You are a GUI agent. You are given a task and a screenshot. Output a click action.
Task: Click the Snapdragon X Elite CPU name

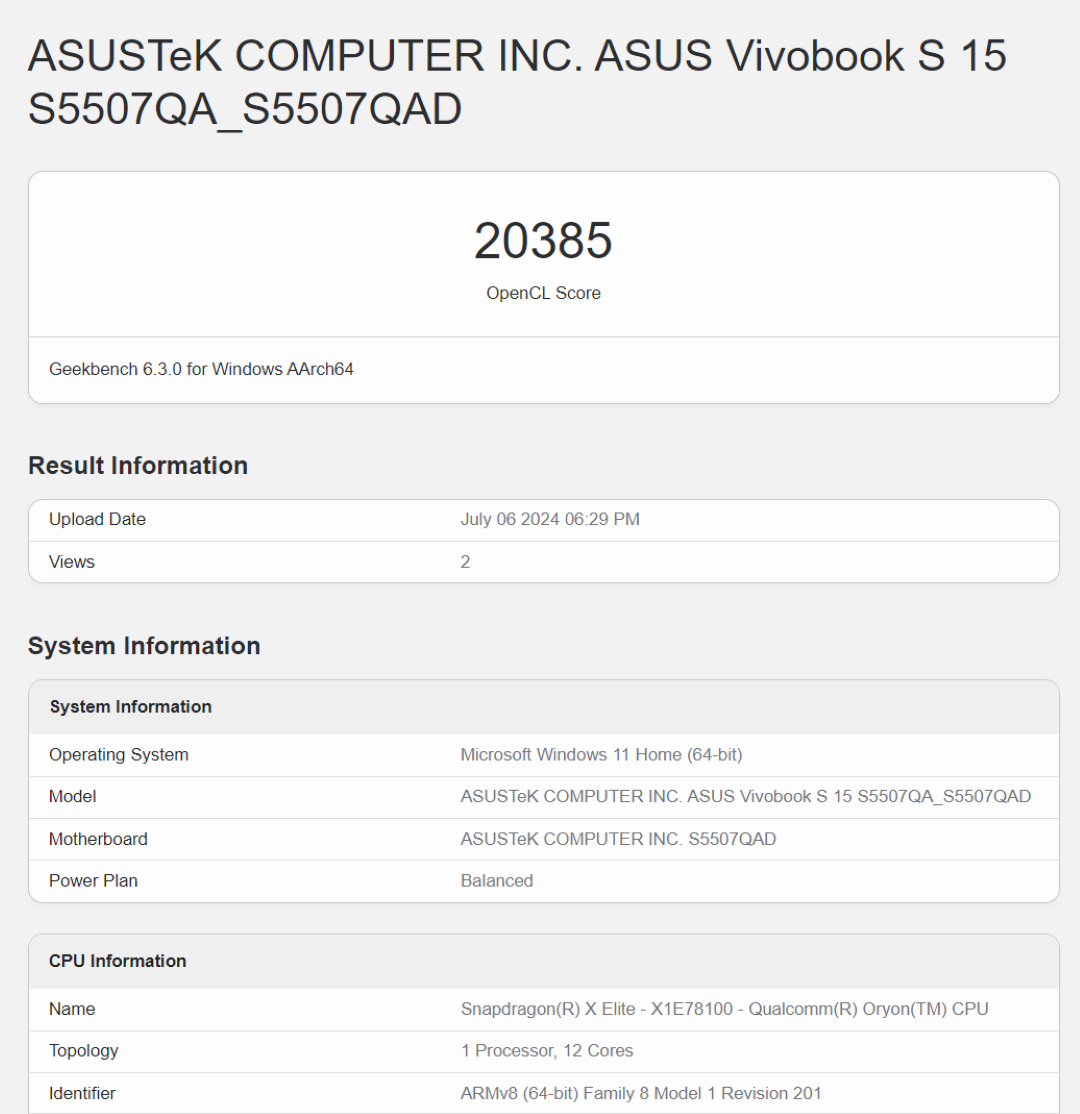click(x=724, y=1009)
